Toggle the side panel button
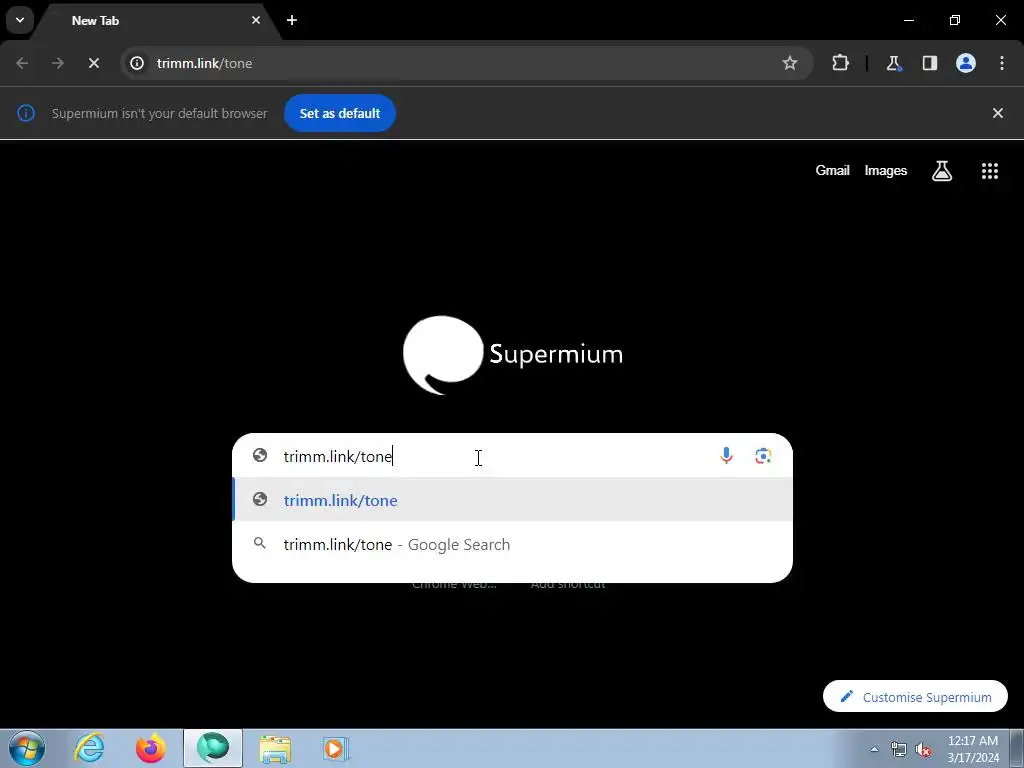 [x=929, y=63]
